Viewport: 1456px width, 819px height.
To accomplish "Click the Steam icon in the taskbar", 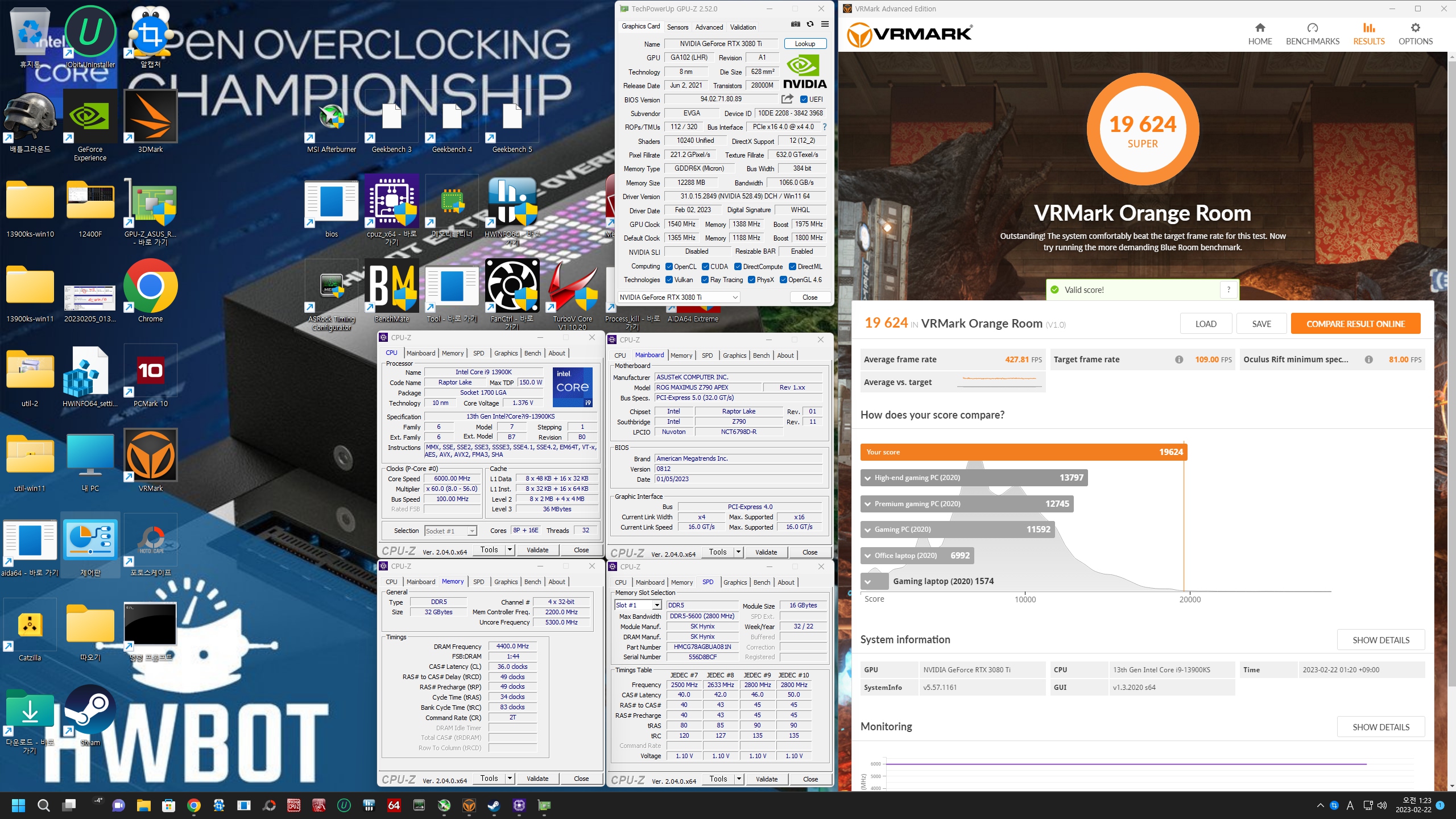I will [x=494, y=805].
